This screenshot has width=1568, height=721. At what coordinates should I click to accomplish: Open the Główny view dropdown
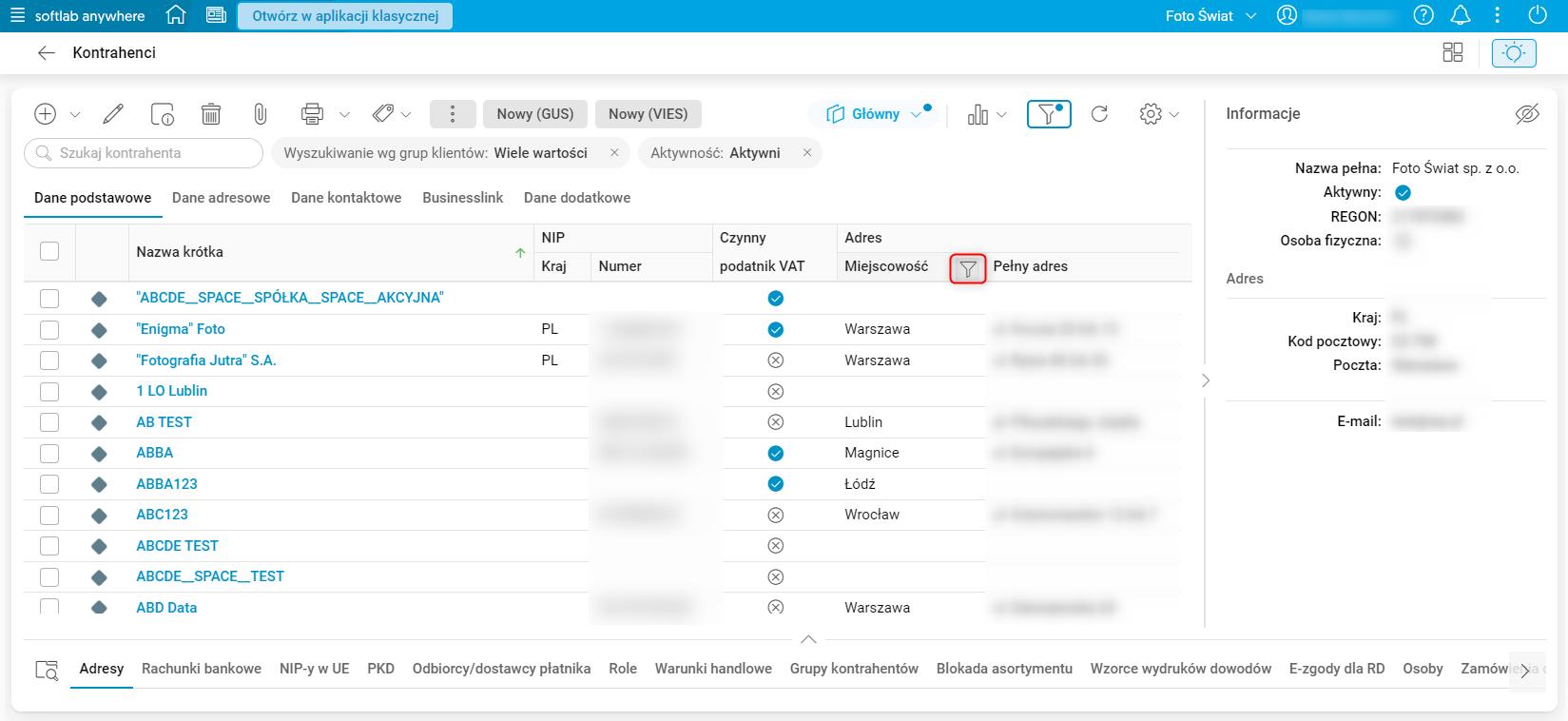(x=874, y=114)
